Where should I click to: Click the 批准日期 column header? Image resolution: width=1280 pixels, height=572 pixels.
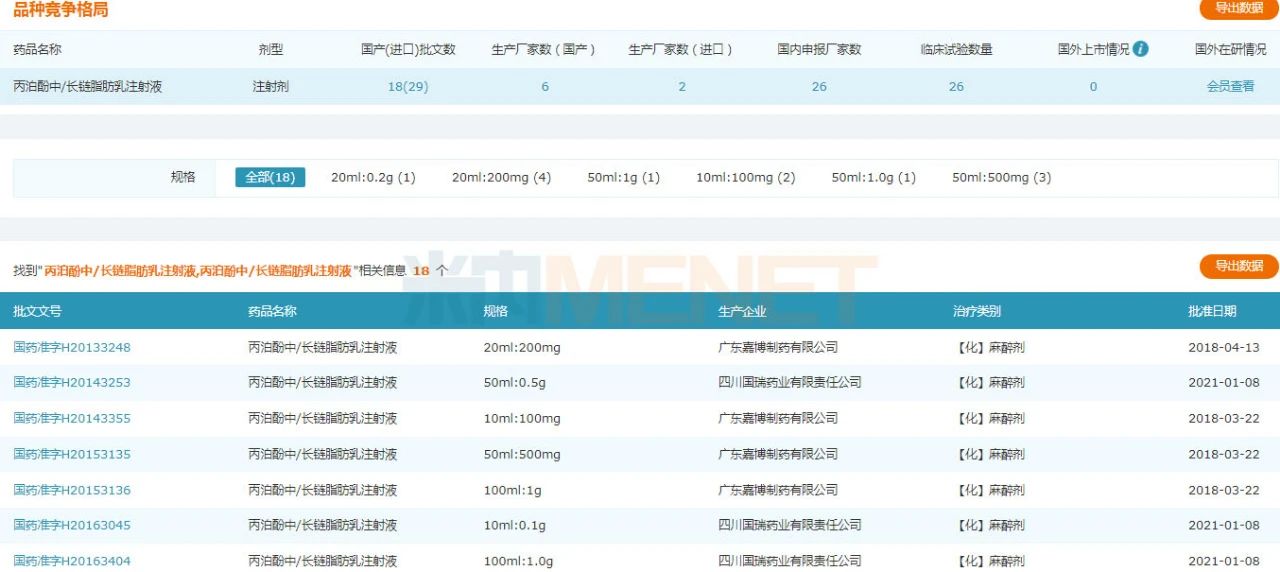click(1212, 311)
